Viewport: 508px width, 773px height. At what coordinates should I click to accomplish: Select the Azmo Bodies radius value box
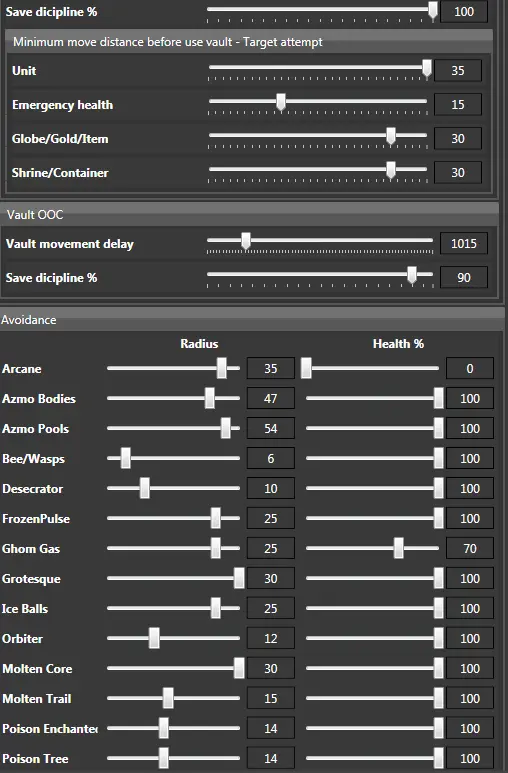pos(270,398)
